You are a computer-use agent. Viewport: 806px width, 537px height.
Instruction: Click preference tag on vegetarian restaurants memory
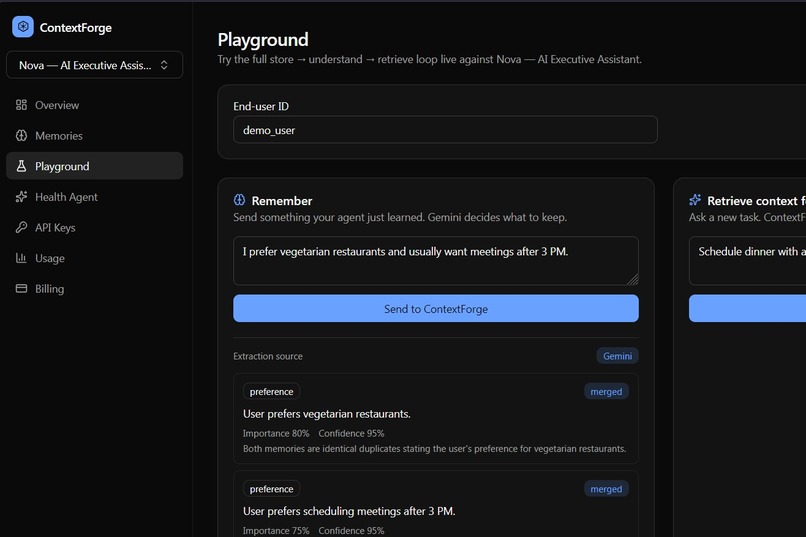271,392
